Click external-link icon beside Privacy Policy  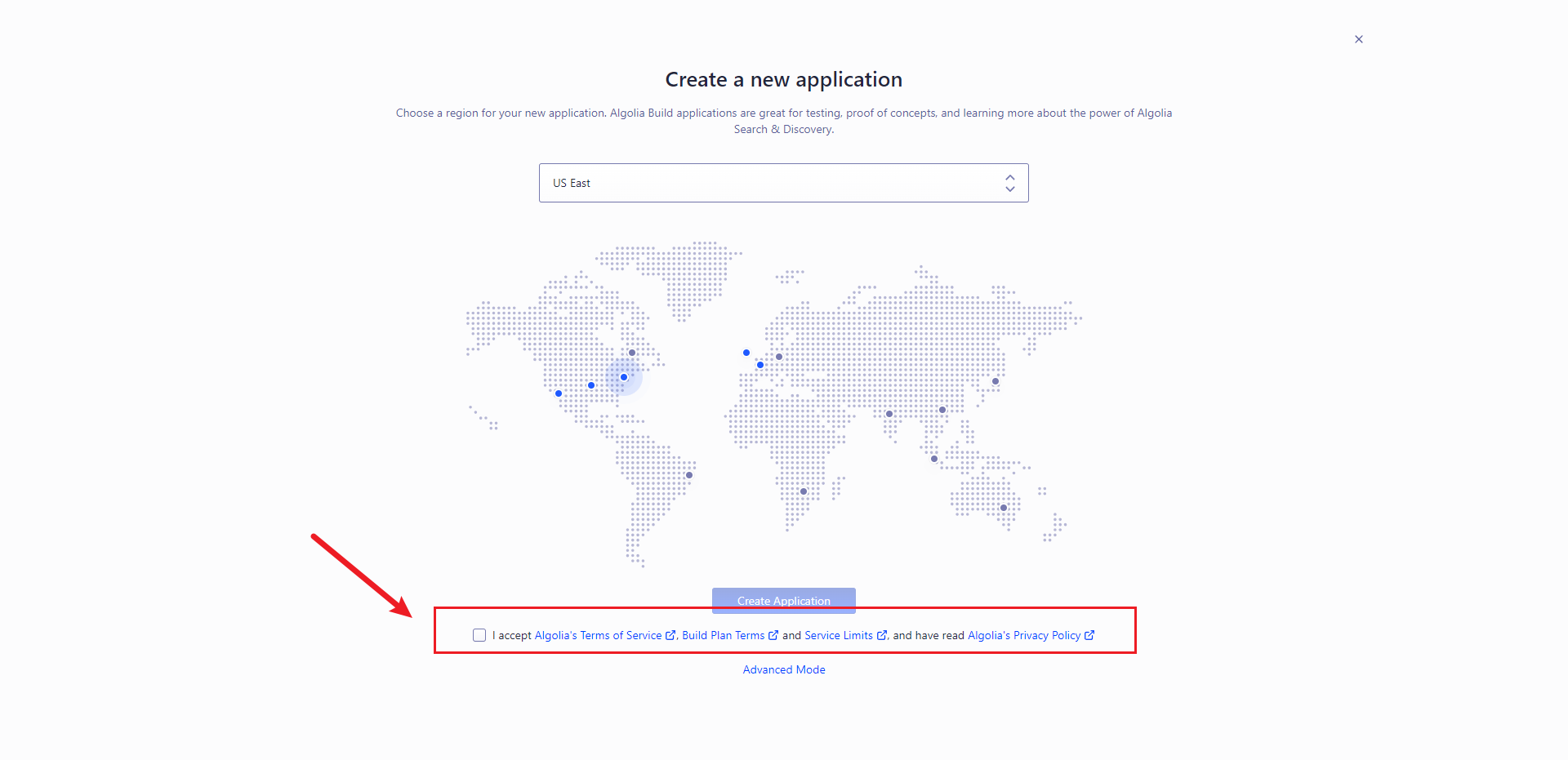tap(1089, 635)
